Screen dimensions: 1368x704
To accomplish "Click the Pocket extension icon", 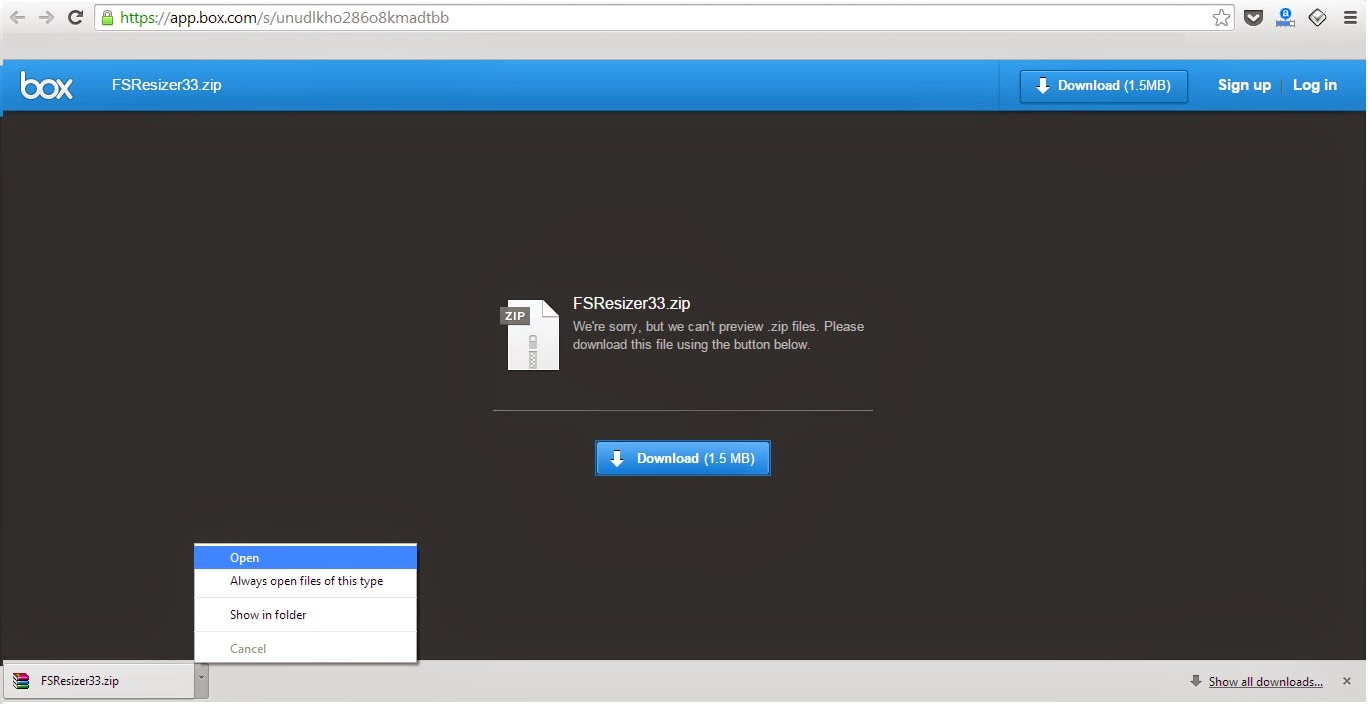I will [x=1253, y=18].
